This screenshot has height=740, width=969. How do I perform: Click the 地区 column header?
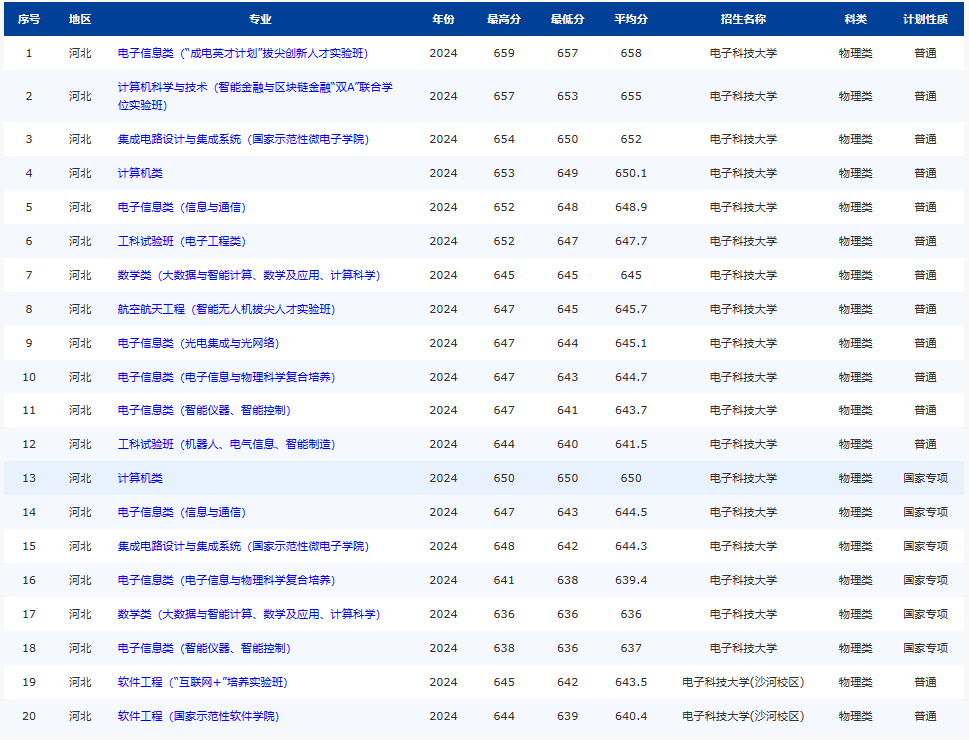[80, 19]
